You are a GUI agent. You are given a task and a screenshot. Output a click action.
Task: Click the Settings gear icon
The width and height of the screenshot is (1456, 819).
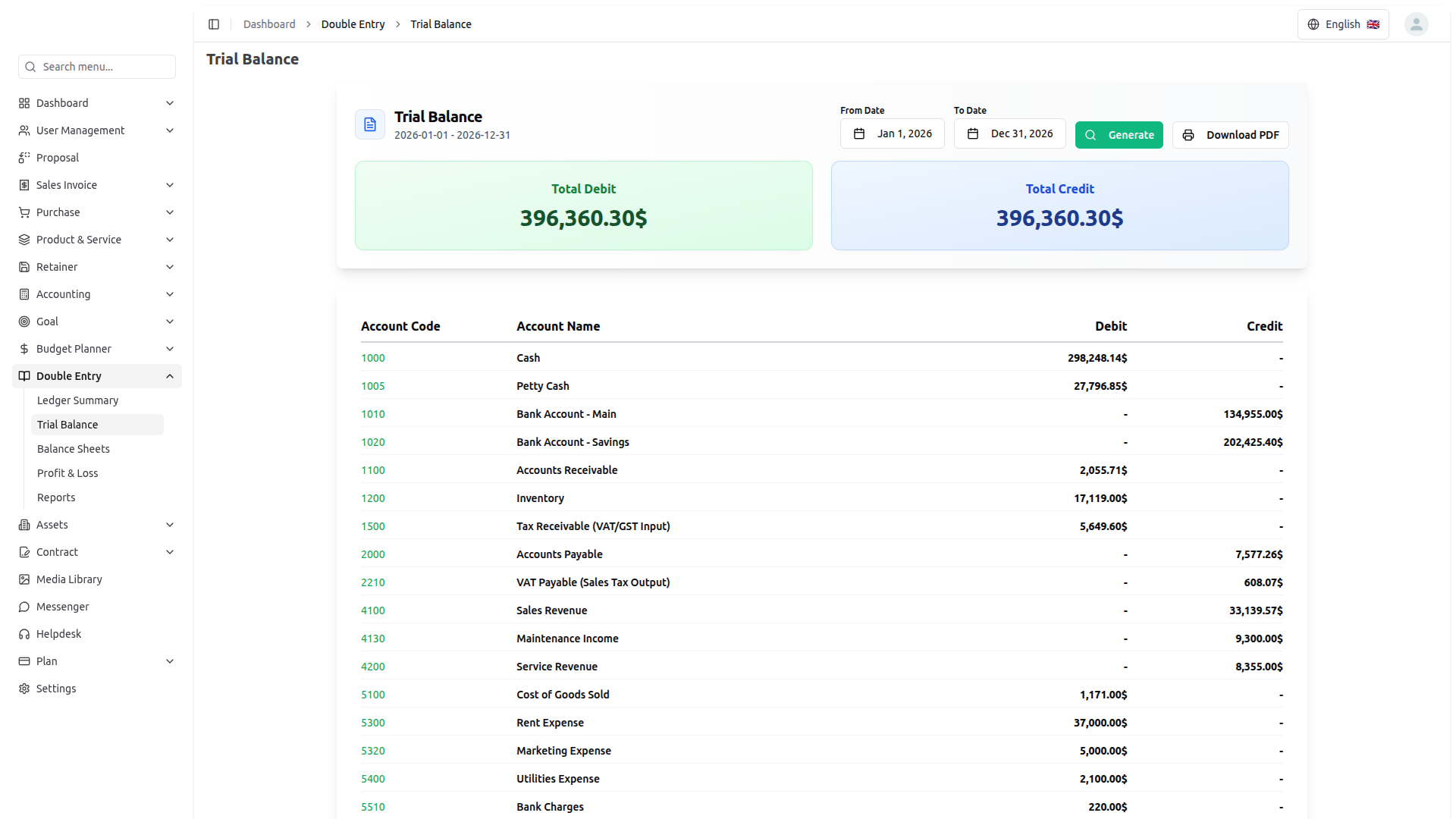pos(24,689)
